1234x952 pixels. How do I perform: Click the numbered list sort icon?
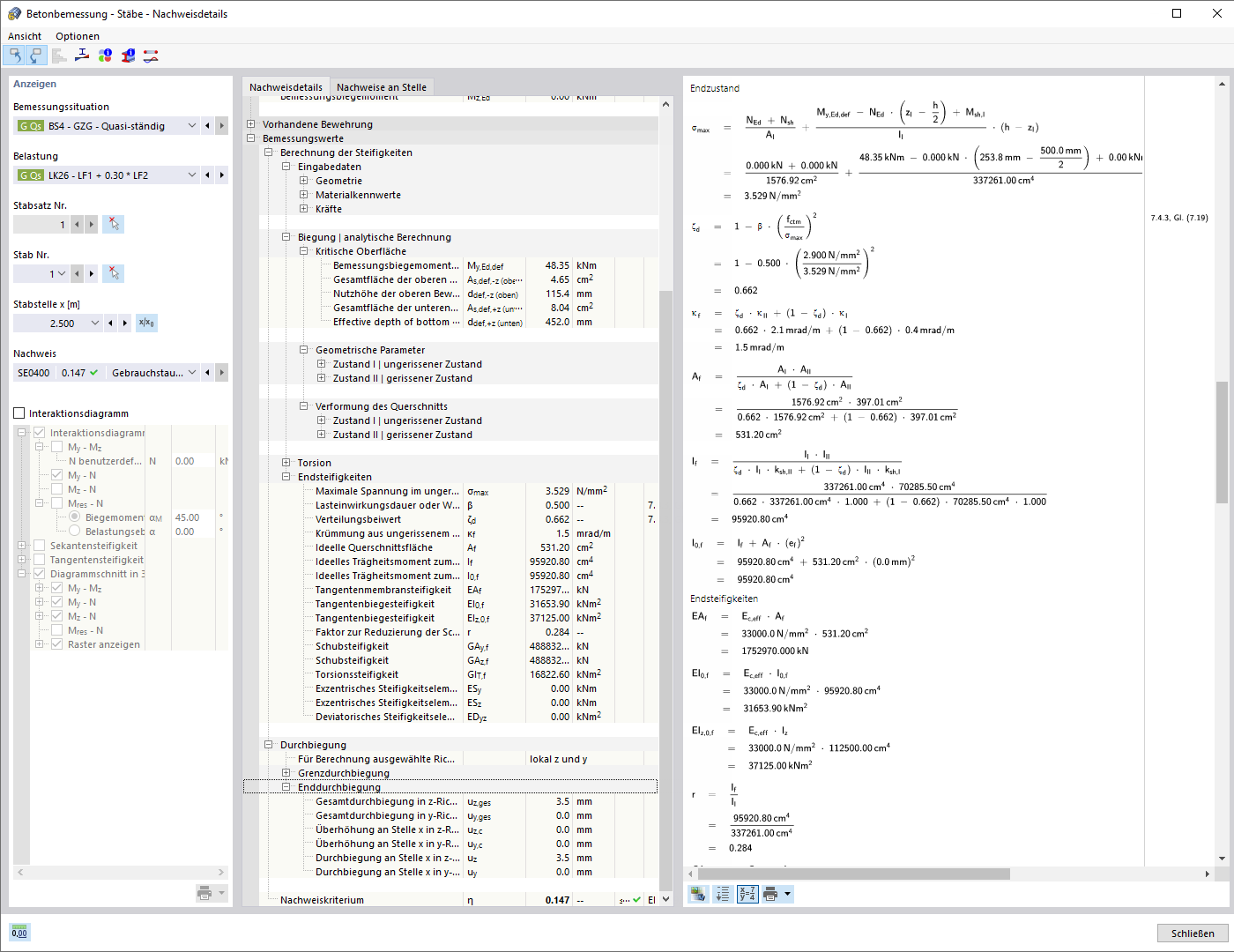click(x=723, y=894)
